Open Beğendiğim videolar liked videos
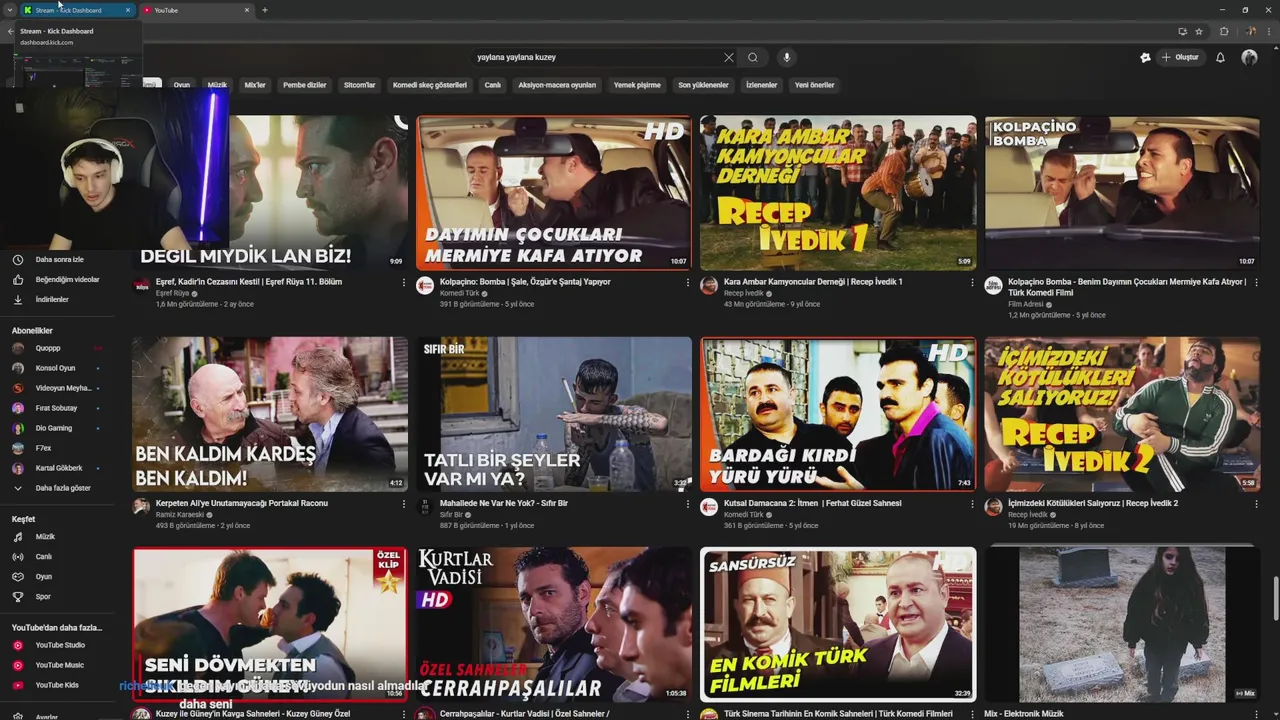 point(60,280)
